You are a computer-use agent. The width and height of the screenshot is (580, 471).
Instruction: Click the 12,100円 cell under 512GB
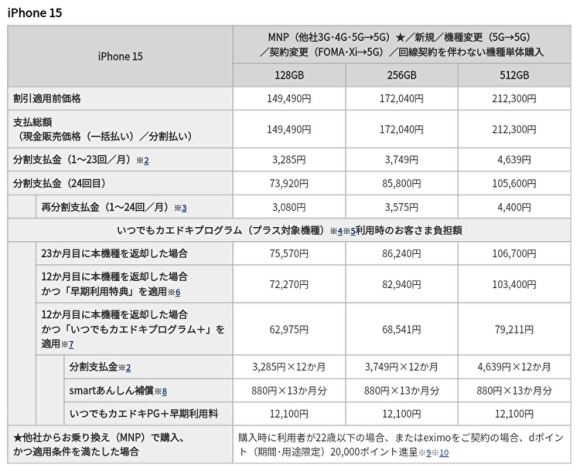pyautogui.click(x=514, y=414)
